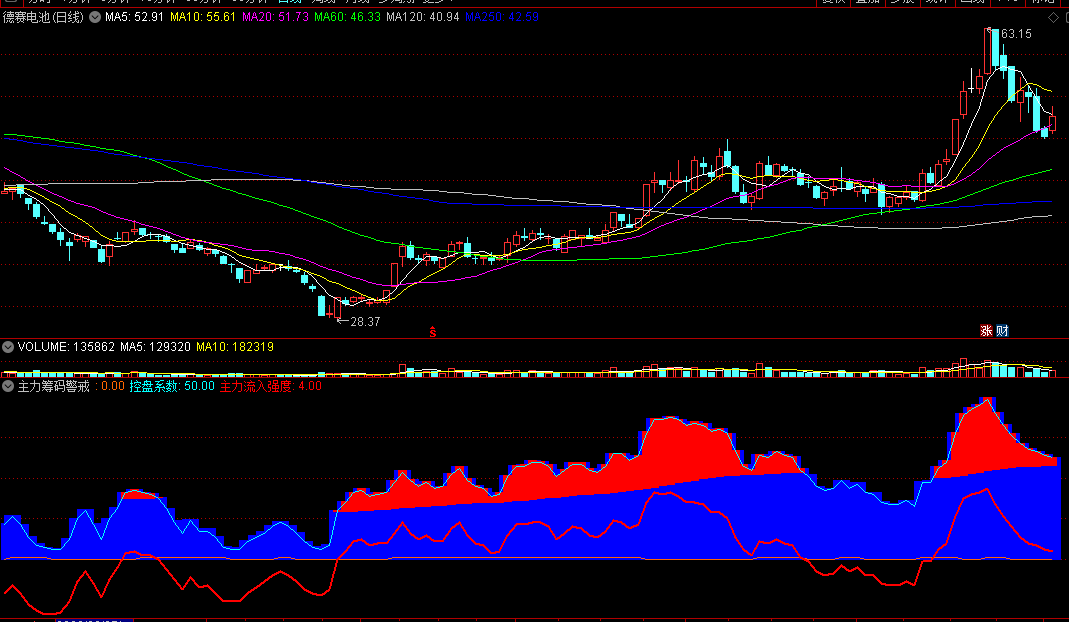Click the yellow MA10: 55.61 label
Image resolution: width=1069 pixels, height=622 pixels.
(202, 17)
